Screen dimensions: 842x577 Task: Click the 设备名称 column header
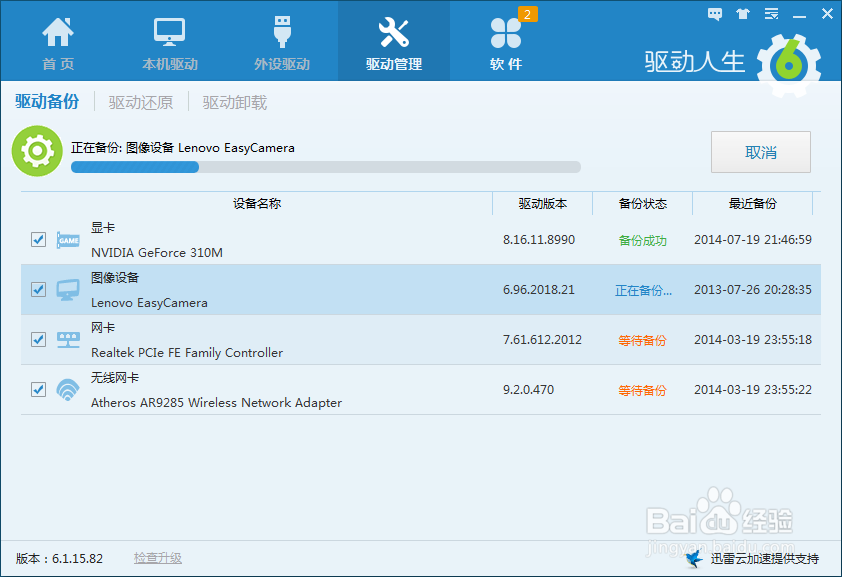coord(257,203)
